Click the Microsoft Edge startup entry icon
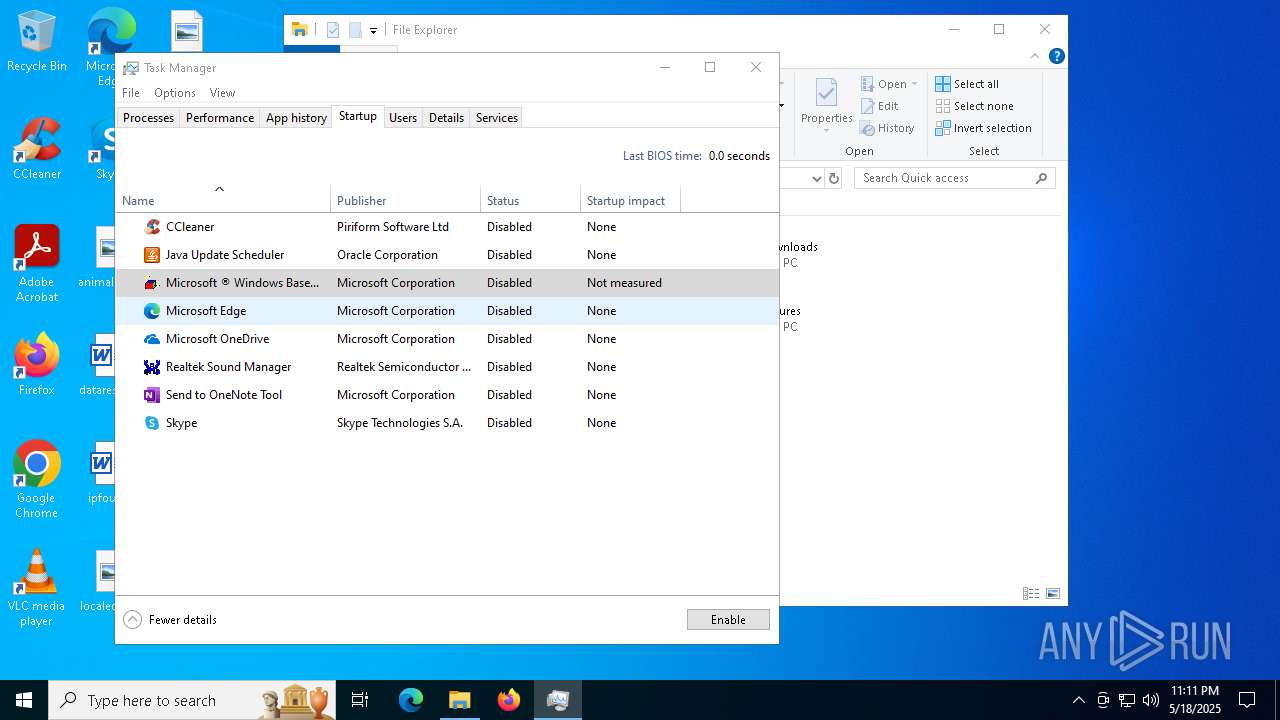The height and width of the screenshot is (720, 1280). click(x=152, y=311)
